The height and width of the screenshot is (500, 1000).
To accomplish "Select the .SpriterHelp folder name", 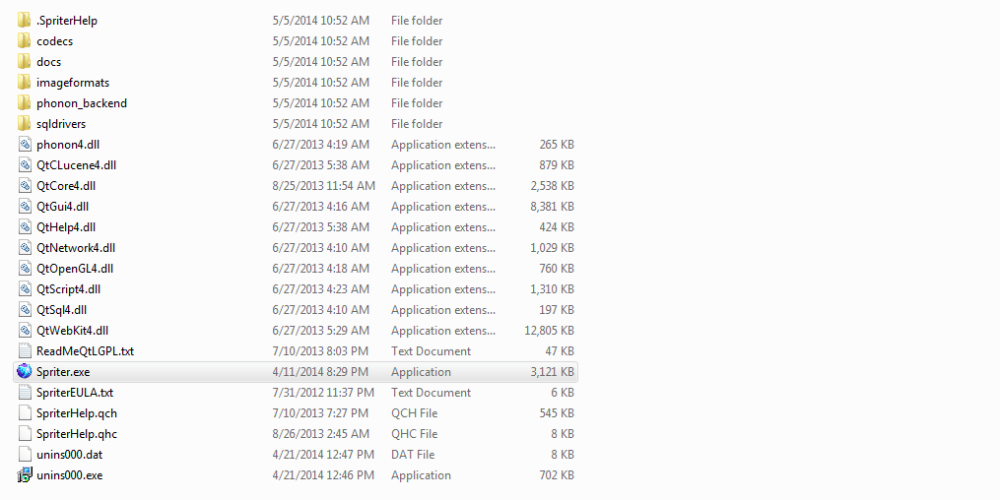I will click(x=67, y=20).
